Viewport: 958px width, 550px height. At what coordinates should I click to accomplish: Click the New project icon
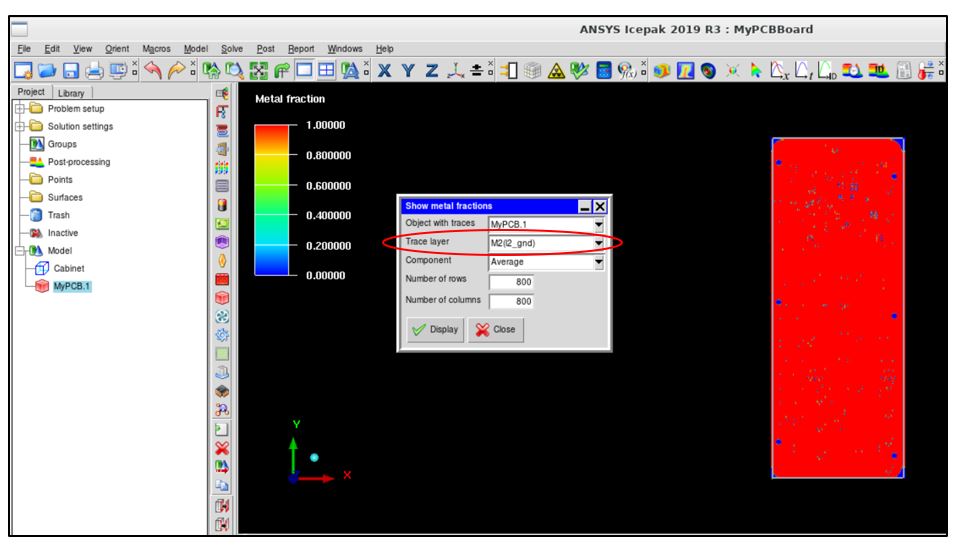pyautogui.click(x=23, y=70)
